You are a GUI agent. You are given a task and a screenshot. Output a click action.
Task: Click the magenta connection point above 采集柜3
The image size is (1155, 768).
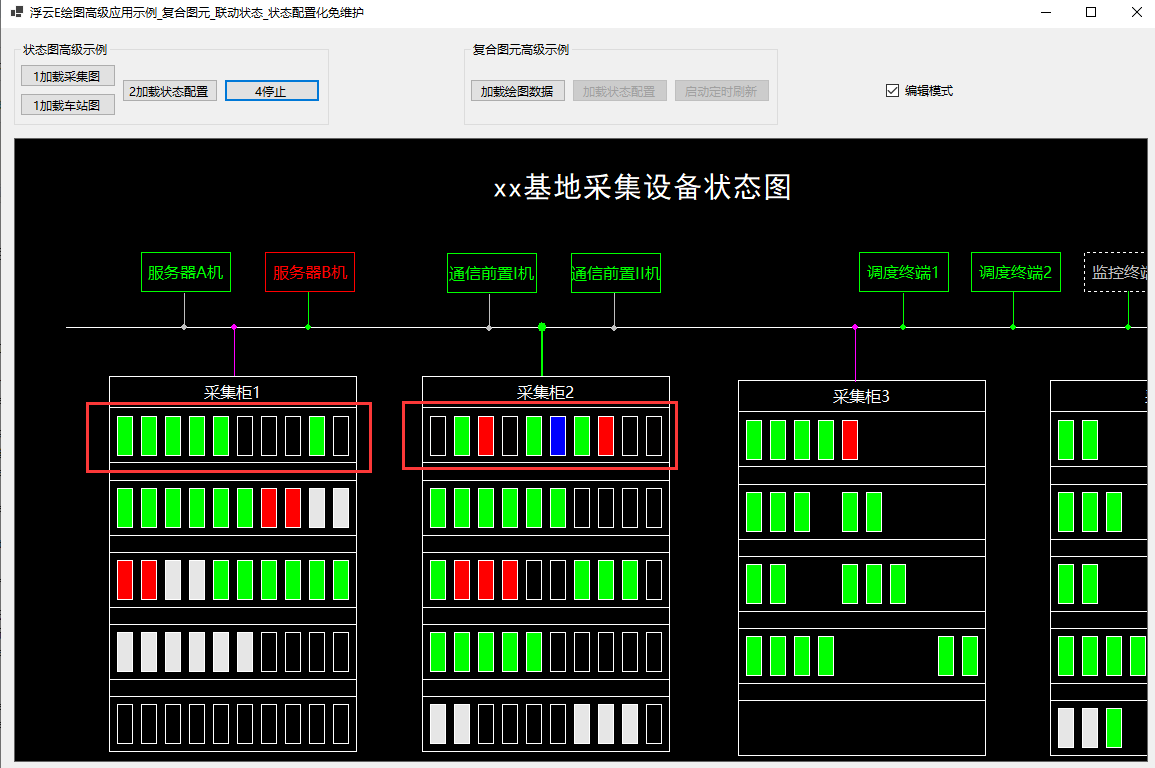[855, 326]
